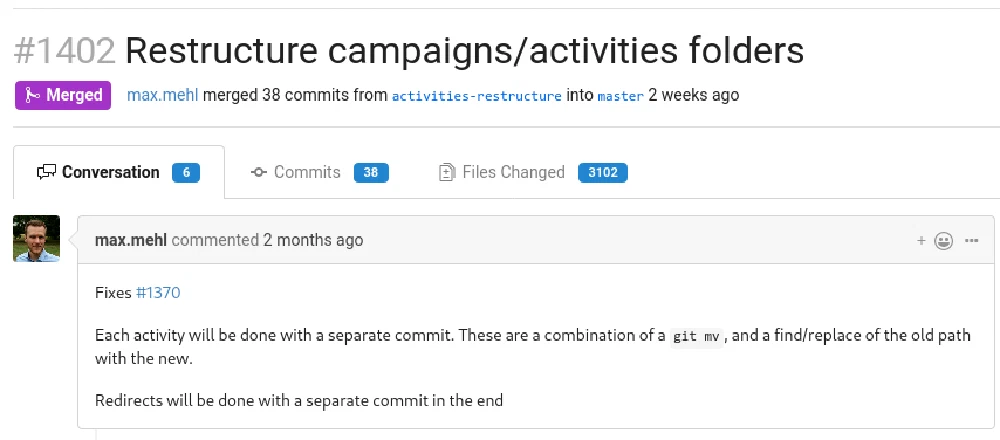Click the #1402 pull request number

pyautogui.click(x=64, y=50)
